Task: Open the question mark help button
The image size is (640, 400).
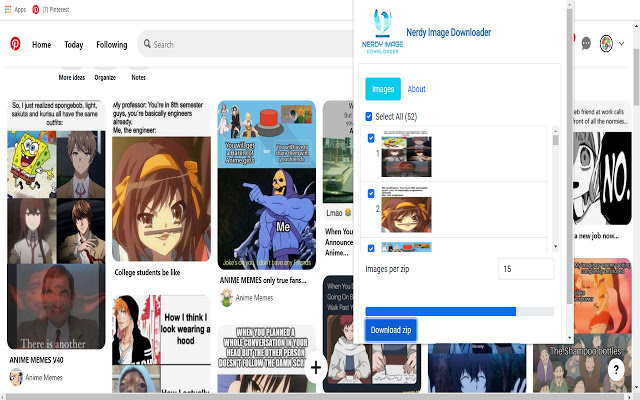Action: (x=616, y=369)
